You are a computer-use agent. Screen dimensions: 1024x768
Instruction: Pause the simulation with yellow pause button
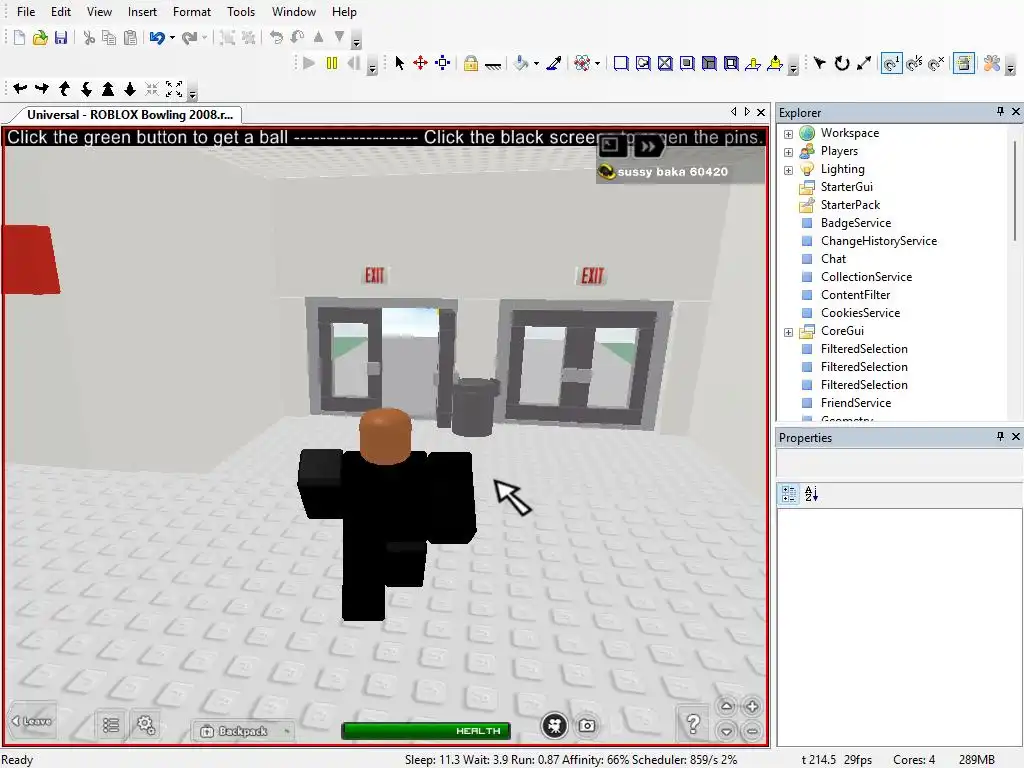coord(332,63)
